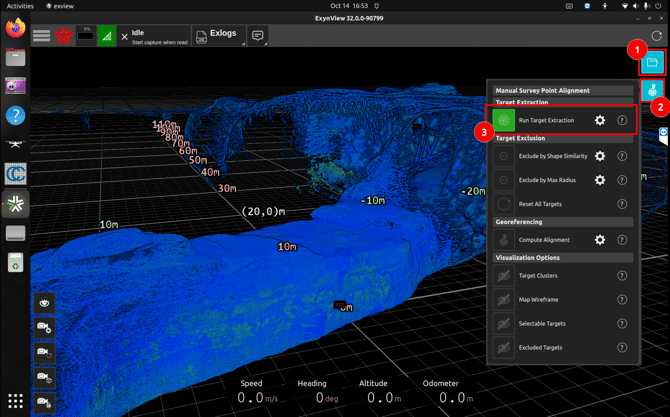670x417 pixels.
Task: Click the Compute Alignment settings gear
Action: (600, 240)
